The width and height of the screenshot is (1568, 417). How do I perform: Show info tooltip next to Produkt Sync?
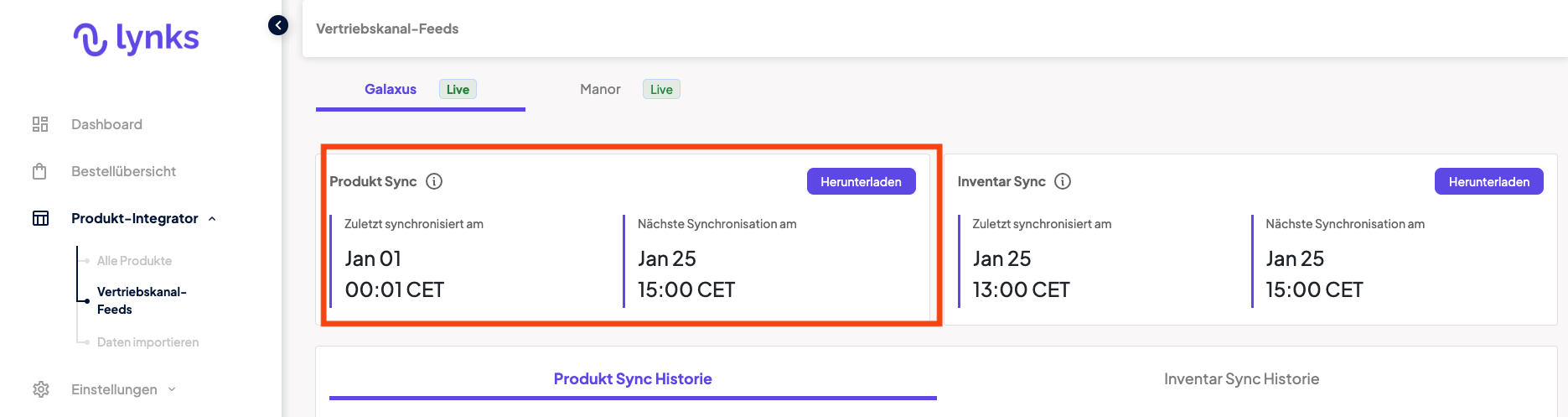click(434, 181)
